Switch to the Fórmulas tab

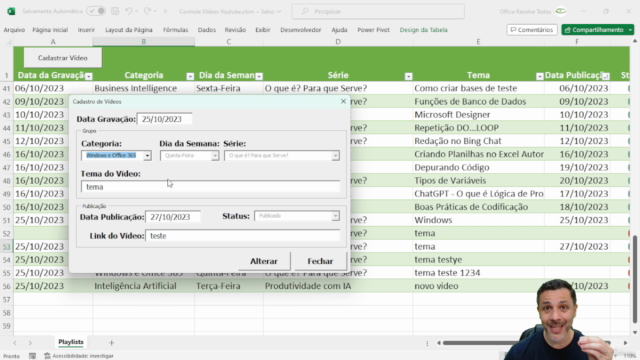click(176, 30)
